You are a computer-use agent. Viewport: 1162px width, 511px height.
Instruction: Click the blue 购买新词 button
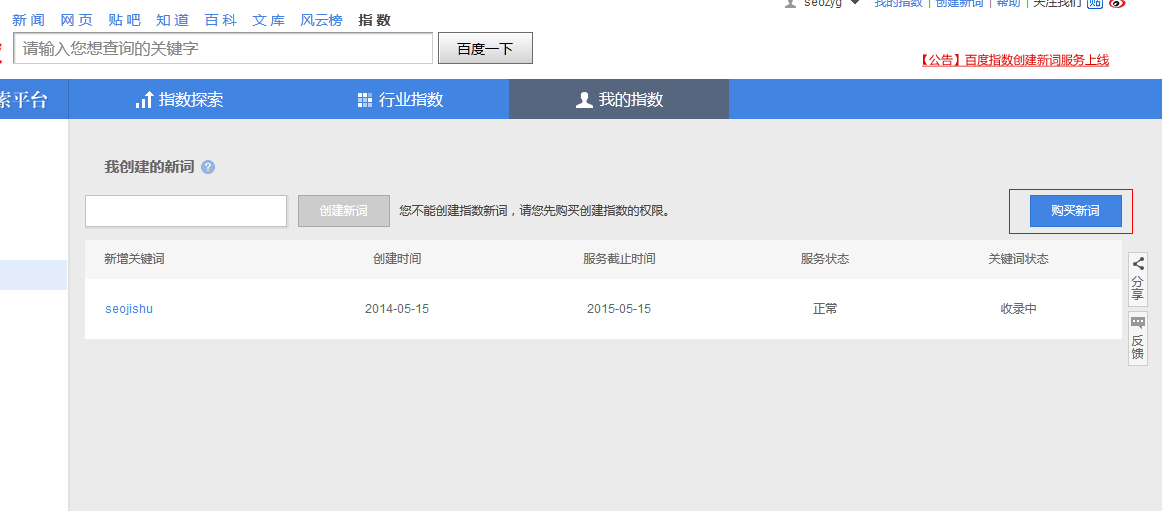[x=1075, y=211]
